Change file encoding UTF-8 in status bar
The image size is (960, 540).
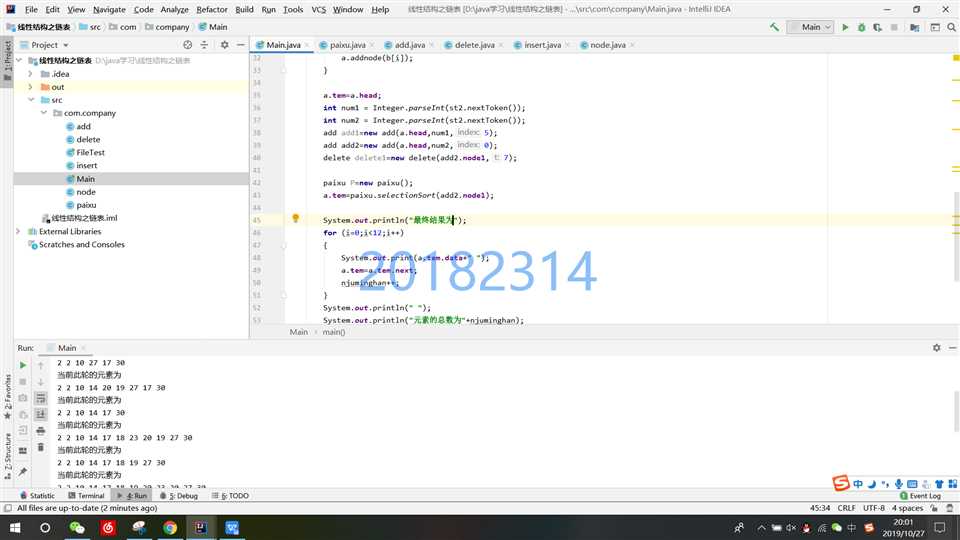click(874, 508)
